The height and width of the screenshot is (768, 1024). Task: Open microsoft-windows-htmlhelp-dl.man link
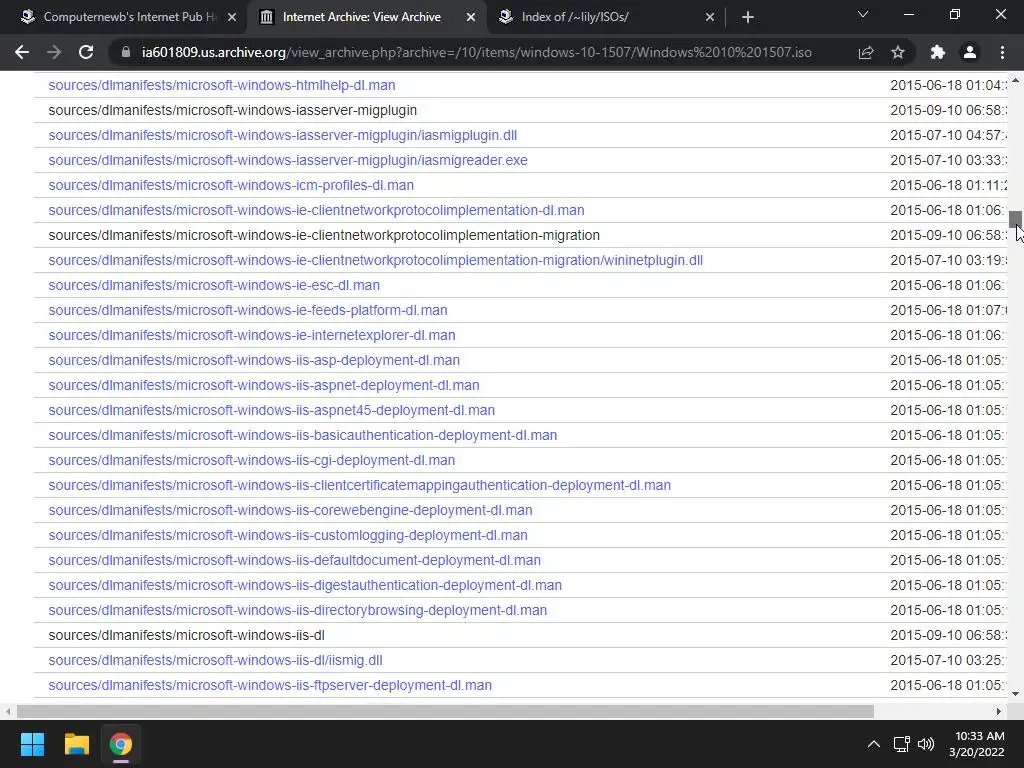[221, 85]
